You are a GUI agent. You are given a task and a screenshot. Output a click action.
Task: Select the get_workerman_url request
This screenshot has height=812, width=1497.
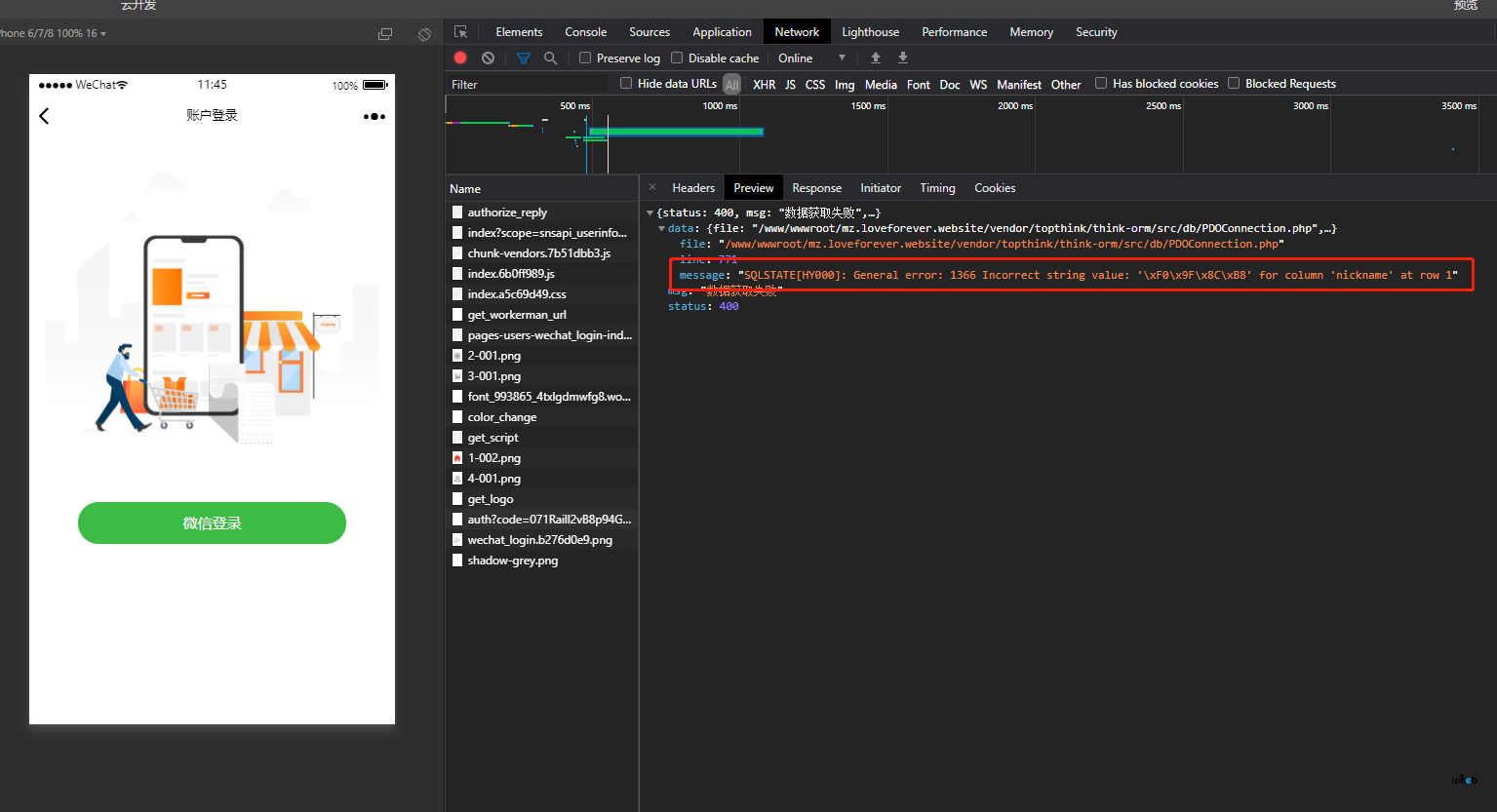click(x=517, y=315)
